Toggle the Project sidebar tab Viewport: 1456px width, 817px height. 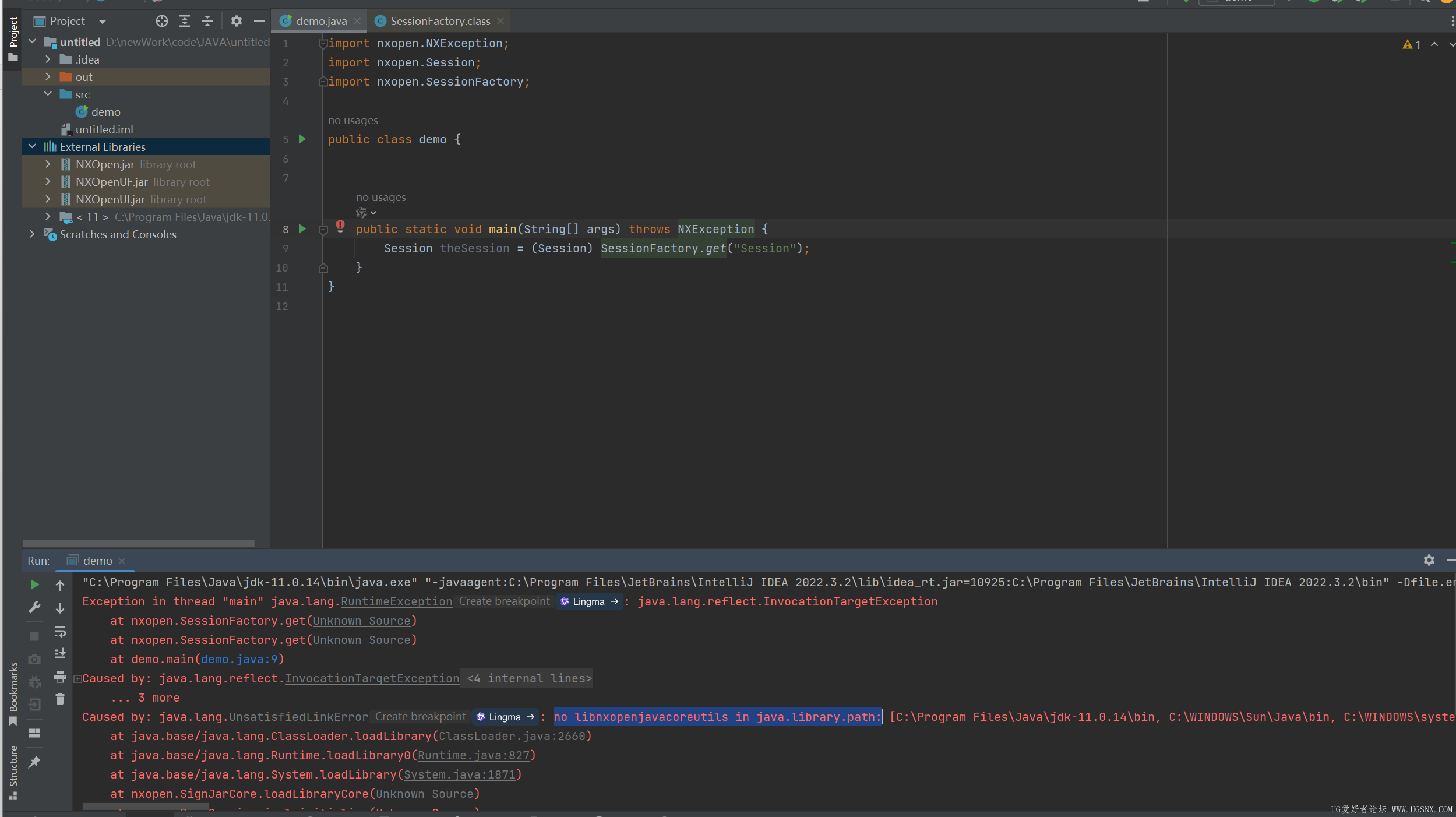point(13,38)
